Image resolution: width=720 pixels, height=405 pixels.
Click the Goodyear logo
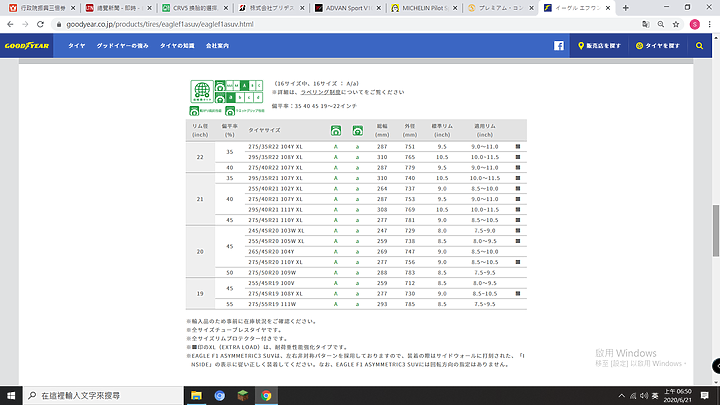27,46
